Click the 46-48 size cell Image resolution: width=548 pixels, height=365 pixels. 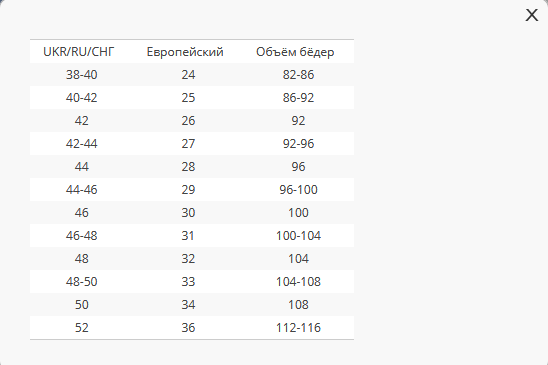81,236
